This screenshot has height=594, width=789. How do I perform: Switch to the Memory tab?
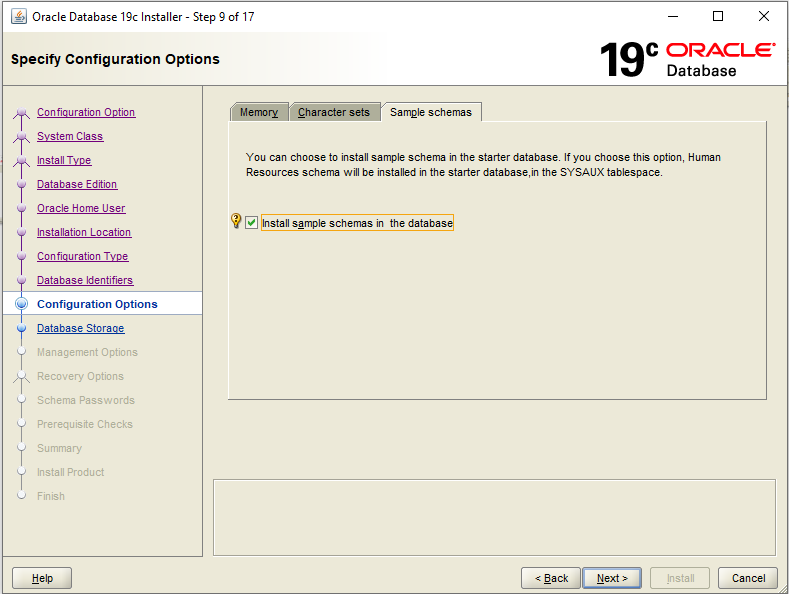259,112
